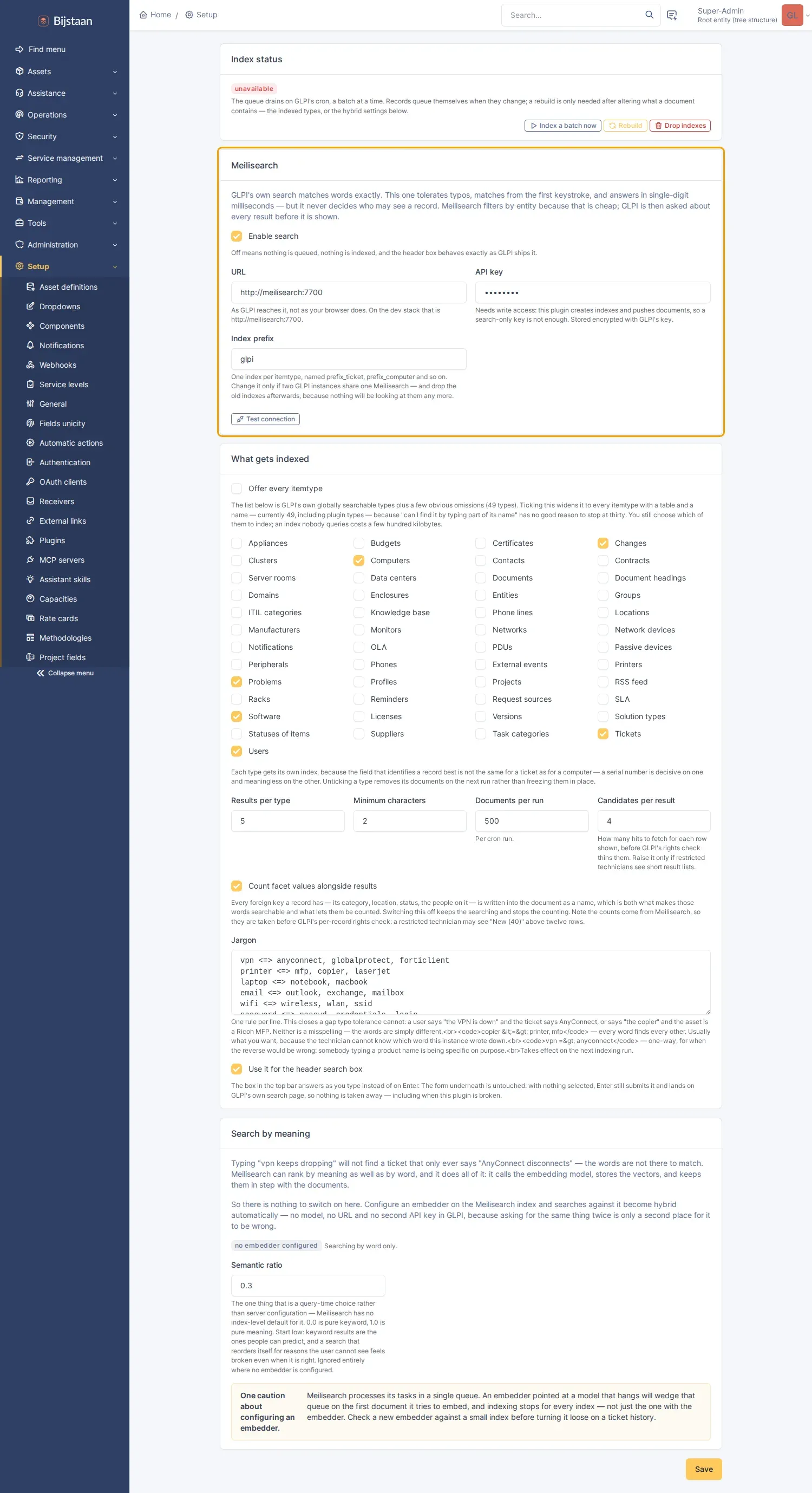This screenshot has height=1493, width=812.
Task: Check the Knowledge base itemtype checkbox
Action: click(359, 612)
